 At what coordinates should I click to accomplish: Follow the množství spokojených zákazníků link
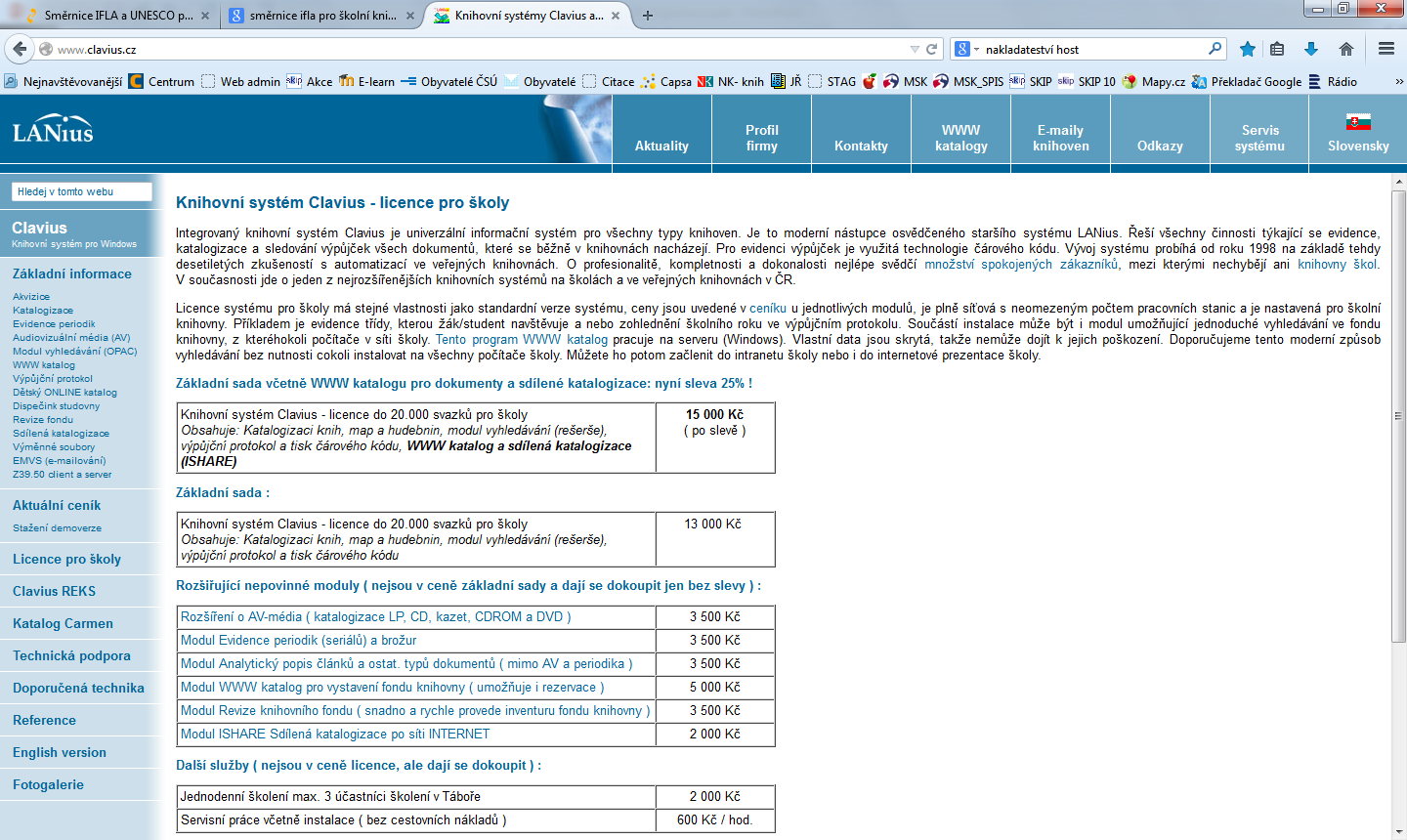point(1022,264)
